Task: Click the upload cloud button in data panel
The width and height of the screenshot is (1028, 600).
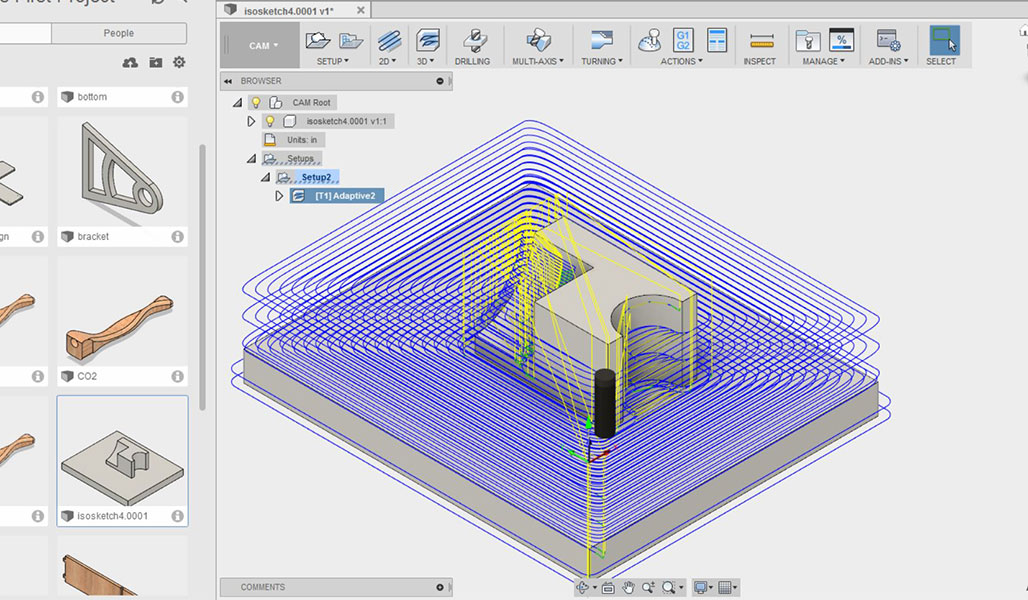Action: pos(130,62)
